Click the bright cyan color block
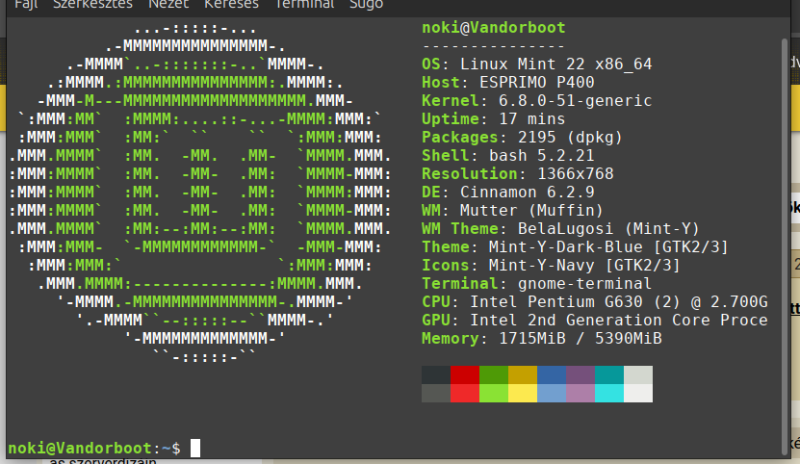Image resolution: width=800 pixels, height=464 pixels. pos(609,393)
